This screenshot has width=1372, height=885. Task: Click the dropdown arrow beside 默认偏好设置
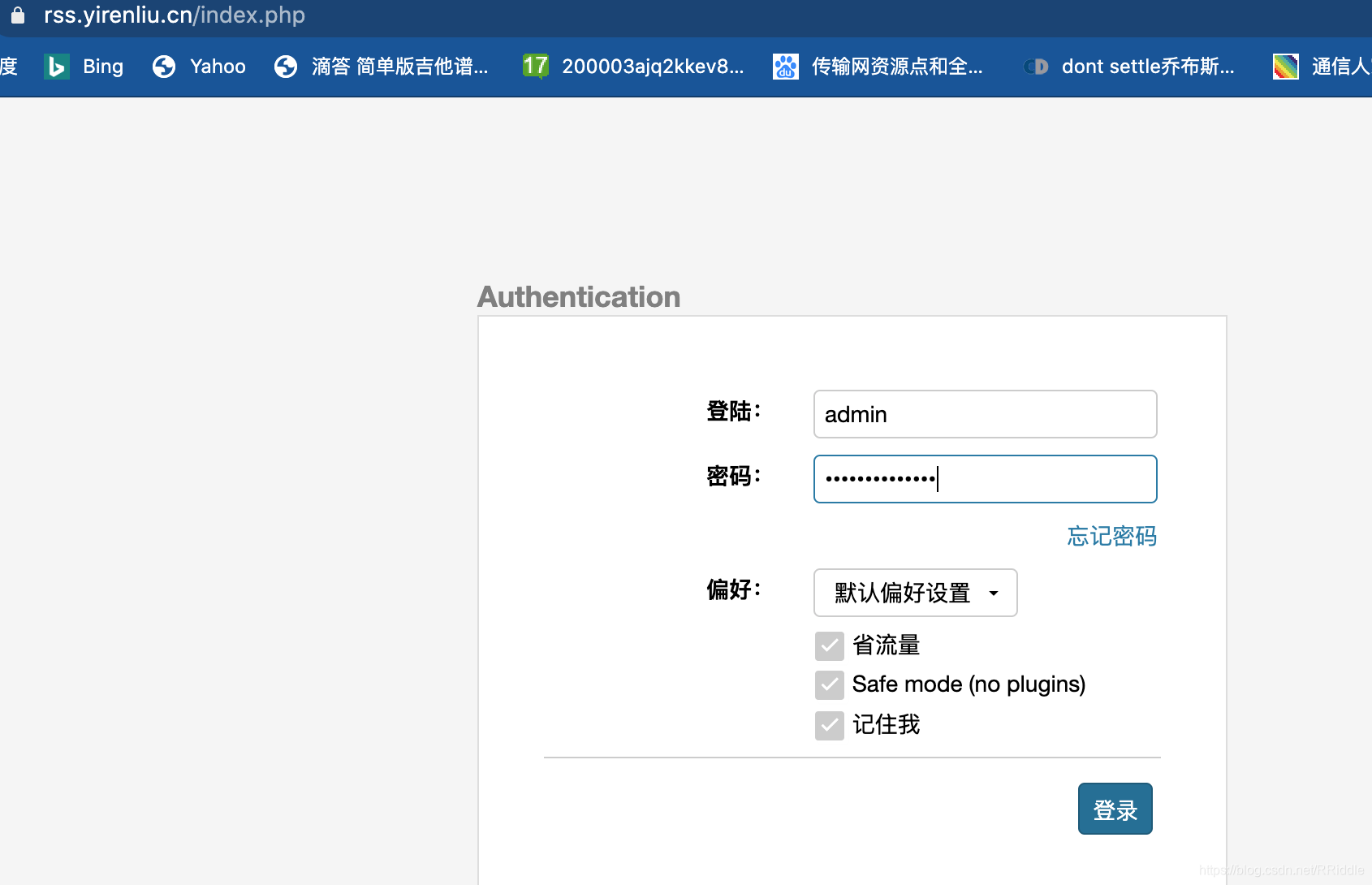click(x=994, y=593)
